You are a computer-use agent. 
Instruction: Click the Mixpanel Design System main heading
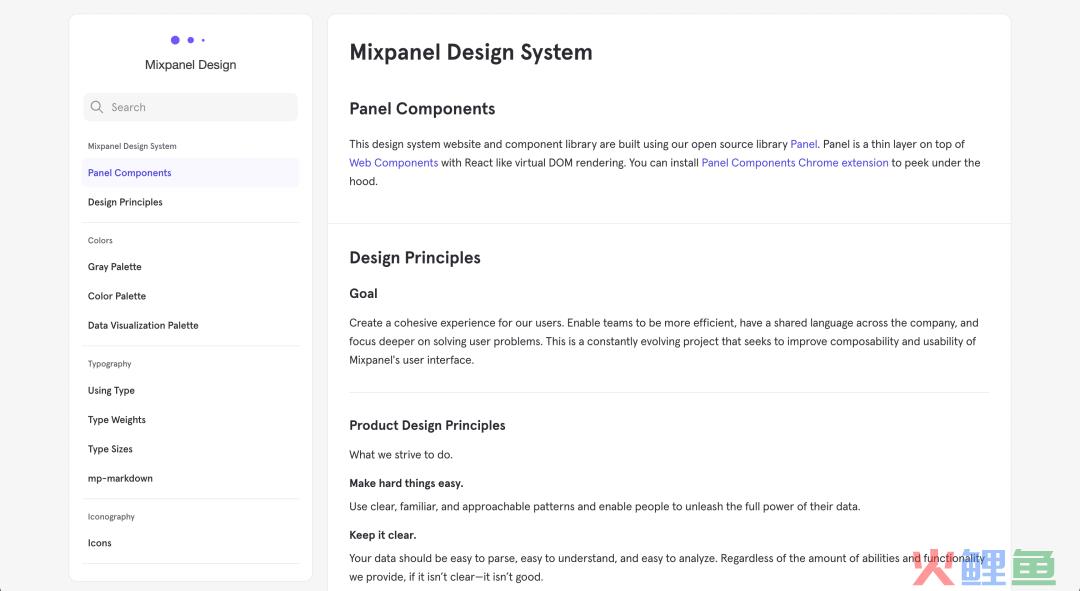pos(470,52)
